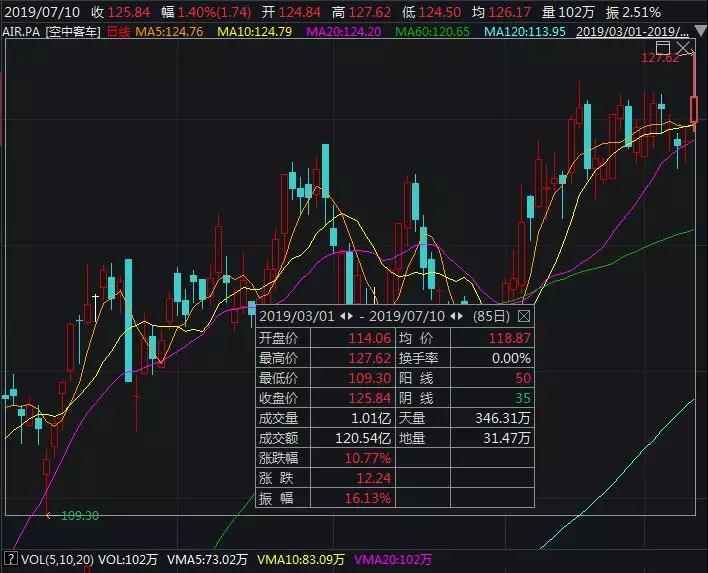Click the chart panel maximize window icon
Viewport: 708px width, 573px height.
[663, 48]
